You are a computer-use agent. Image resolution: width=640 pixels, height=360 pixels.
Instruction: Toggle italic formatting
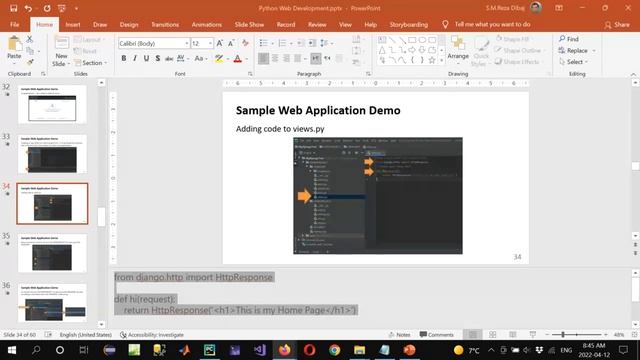135,59
